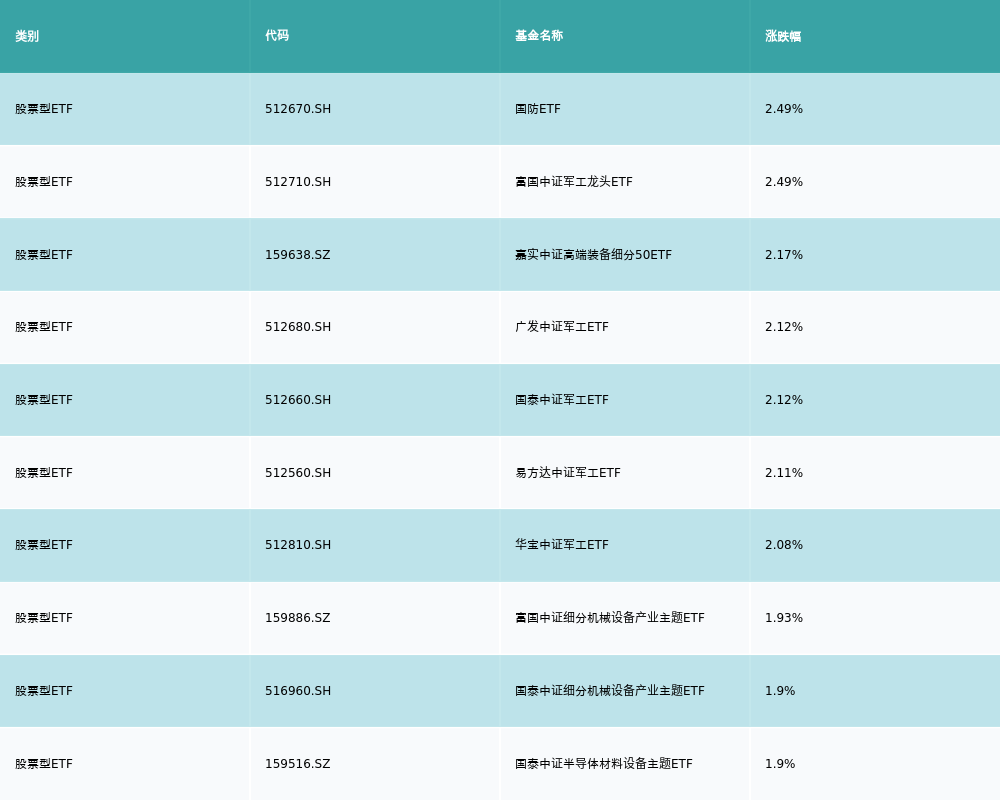Select code 159516.SZ

(x=298, y=764)
